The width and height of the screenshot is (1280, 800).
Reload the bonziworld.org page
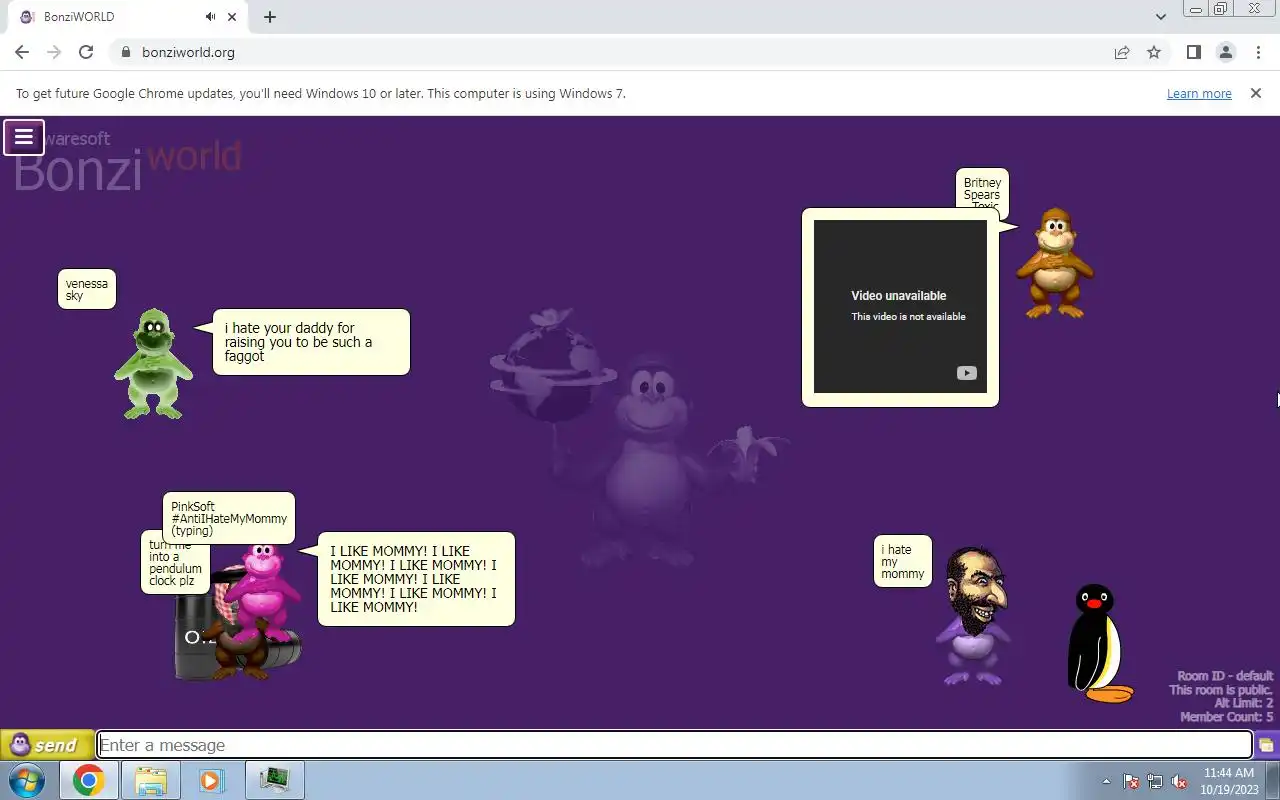click(86, 52)
